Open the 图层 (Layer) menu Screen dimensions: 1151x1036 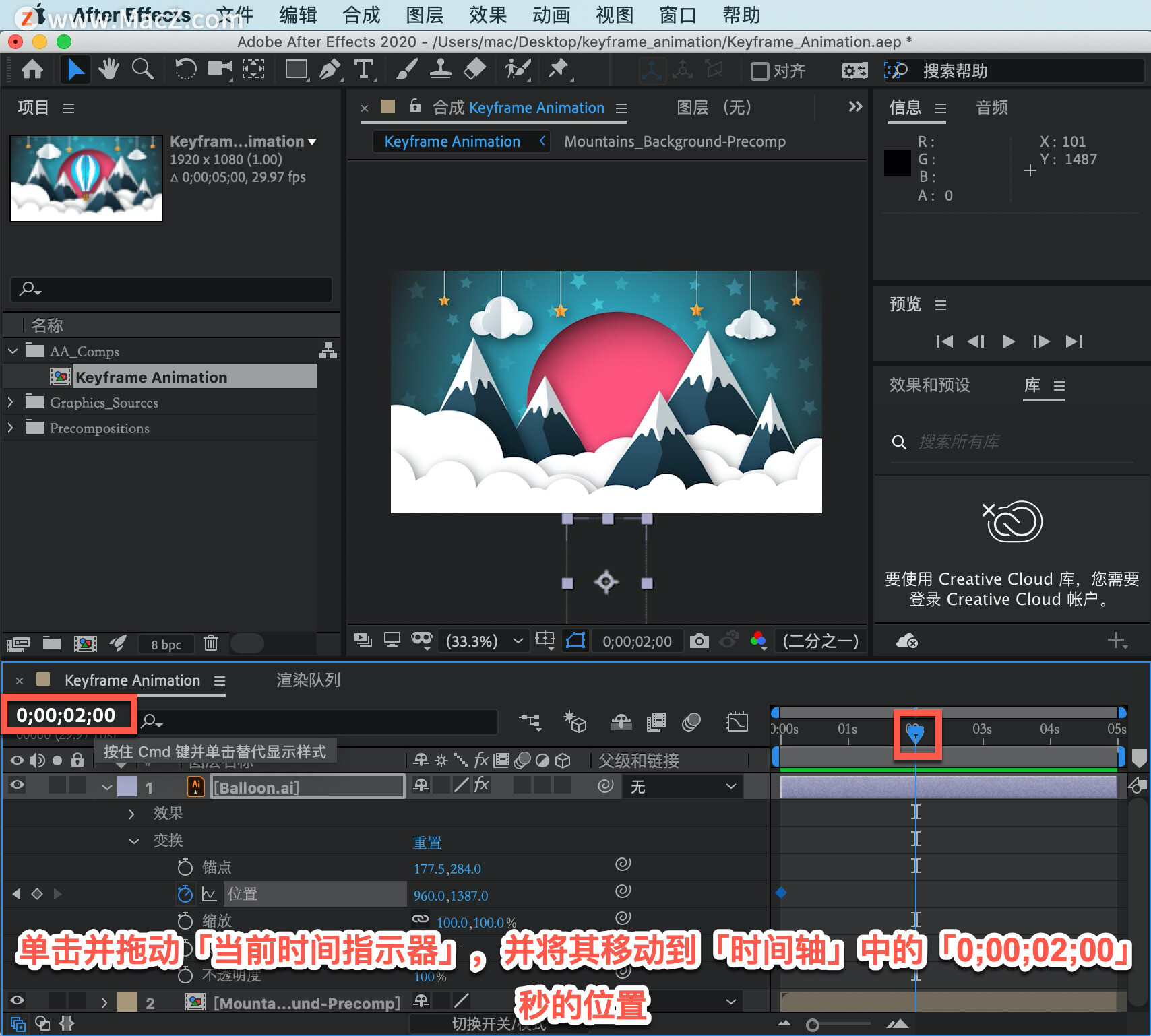(x=425, y=15)
